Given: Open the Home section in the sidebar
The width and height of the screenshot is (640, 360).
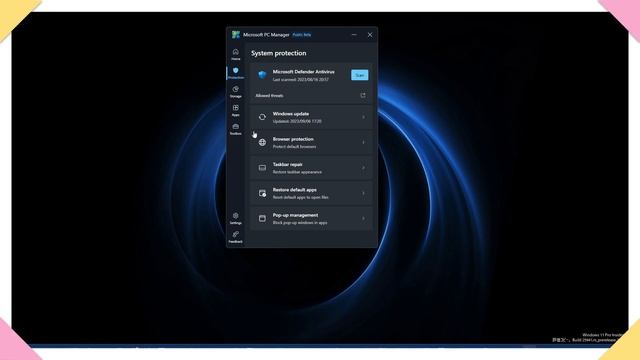Looking at the screenshot, I should tap(236, 54).
